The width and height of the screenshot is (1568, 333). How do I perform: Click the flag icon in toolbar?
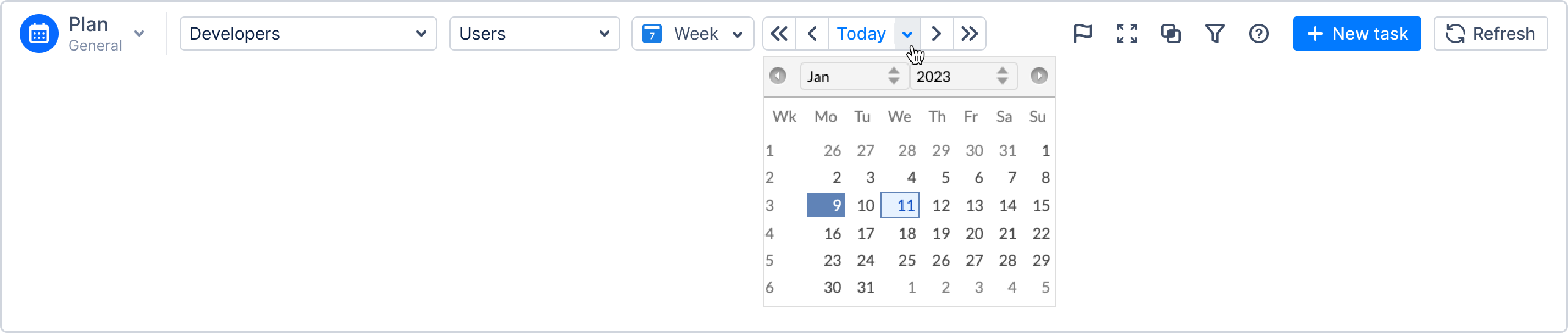click(1083, 34)
